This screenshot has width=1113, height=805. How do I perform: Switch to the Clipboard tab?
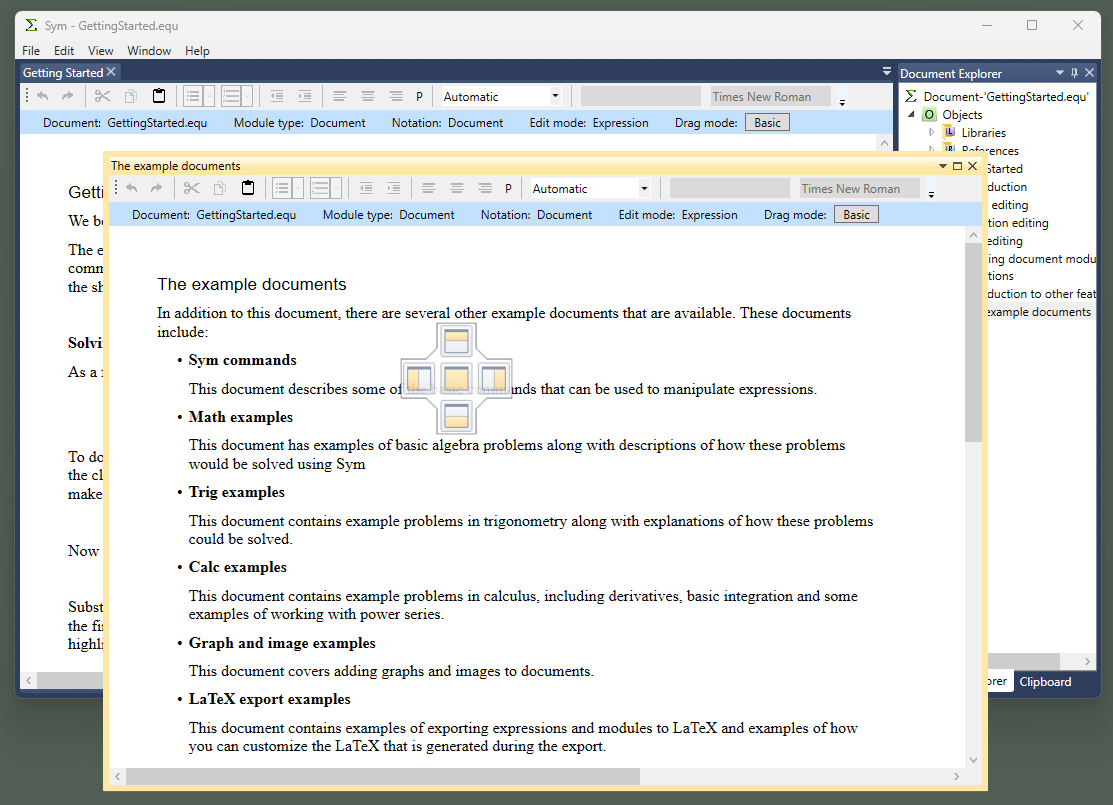point(1045,681)
